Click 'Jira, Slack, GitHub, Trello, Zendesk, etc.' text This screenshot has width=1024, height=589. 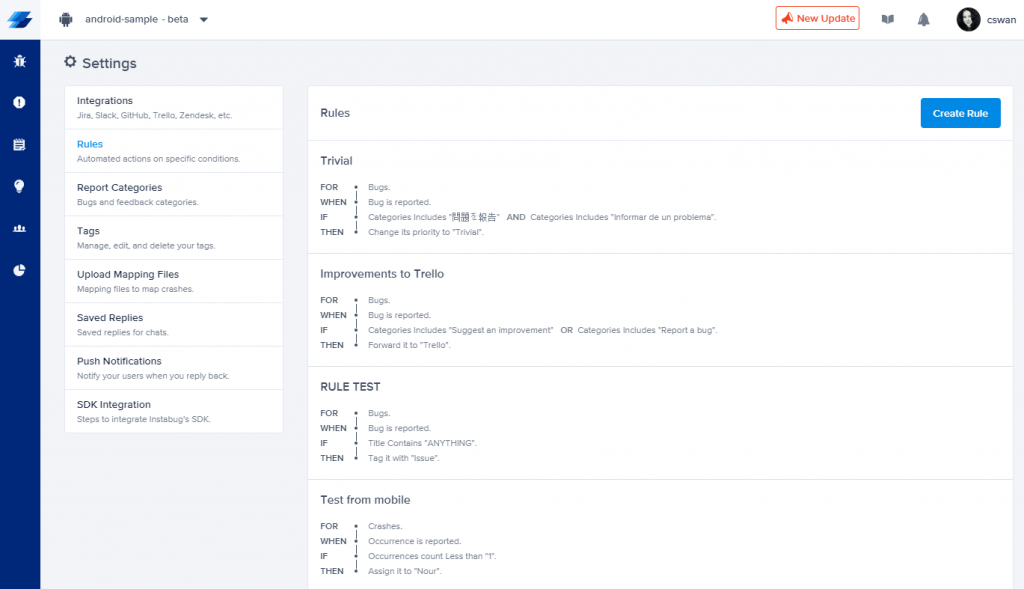point(155,115)
